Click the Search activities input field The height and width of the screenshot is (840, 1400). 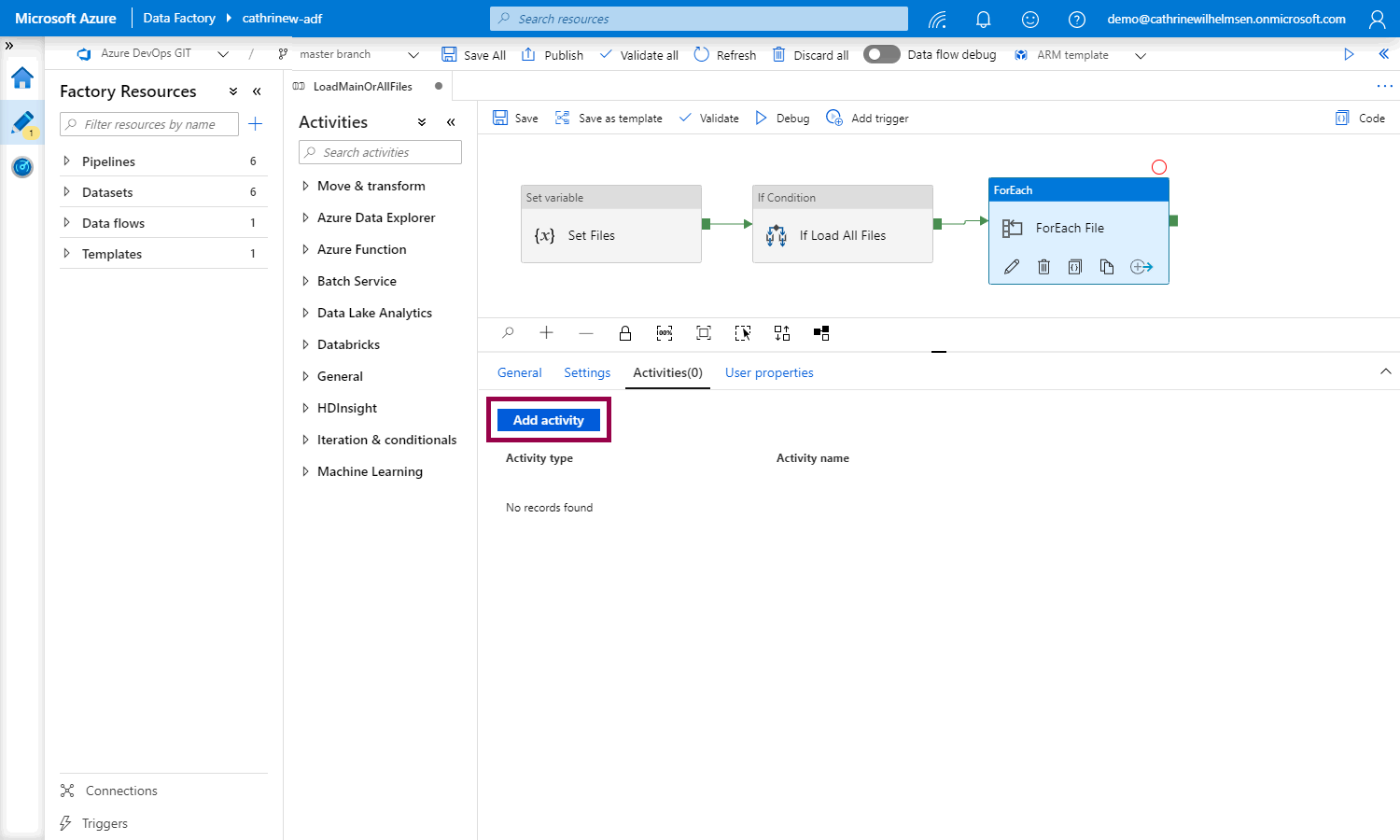[380, 152]
